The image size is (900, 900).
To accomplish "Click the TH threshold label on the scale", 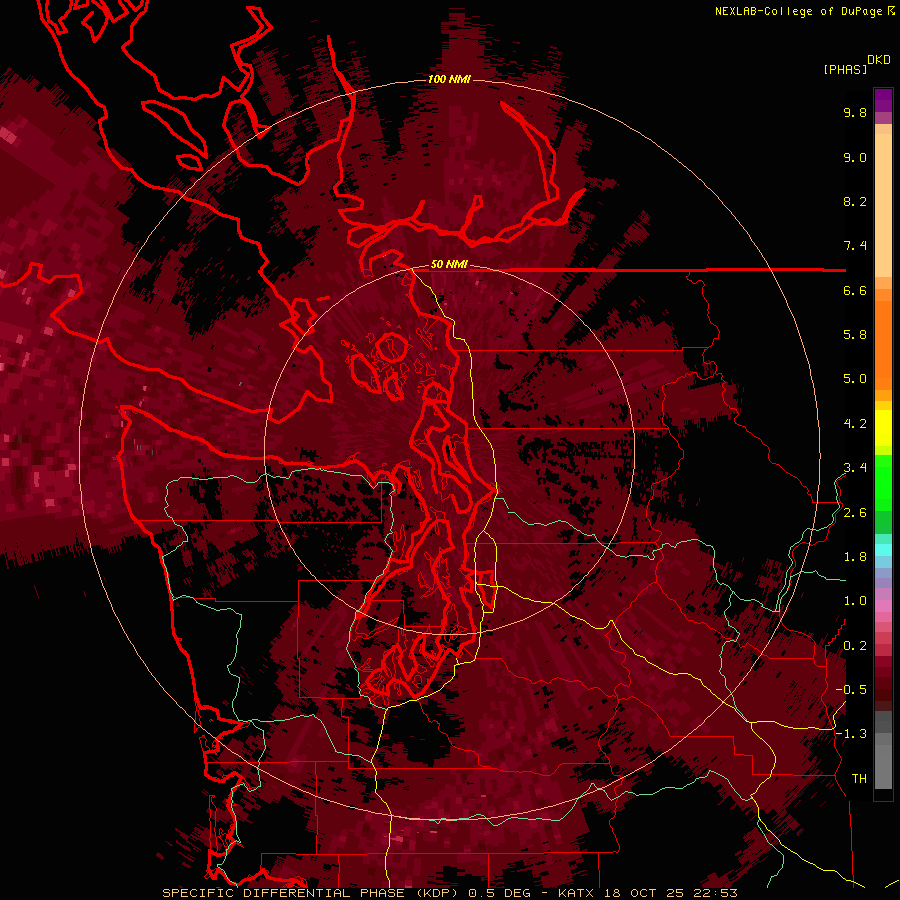I will pos(859,779).
